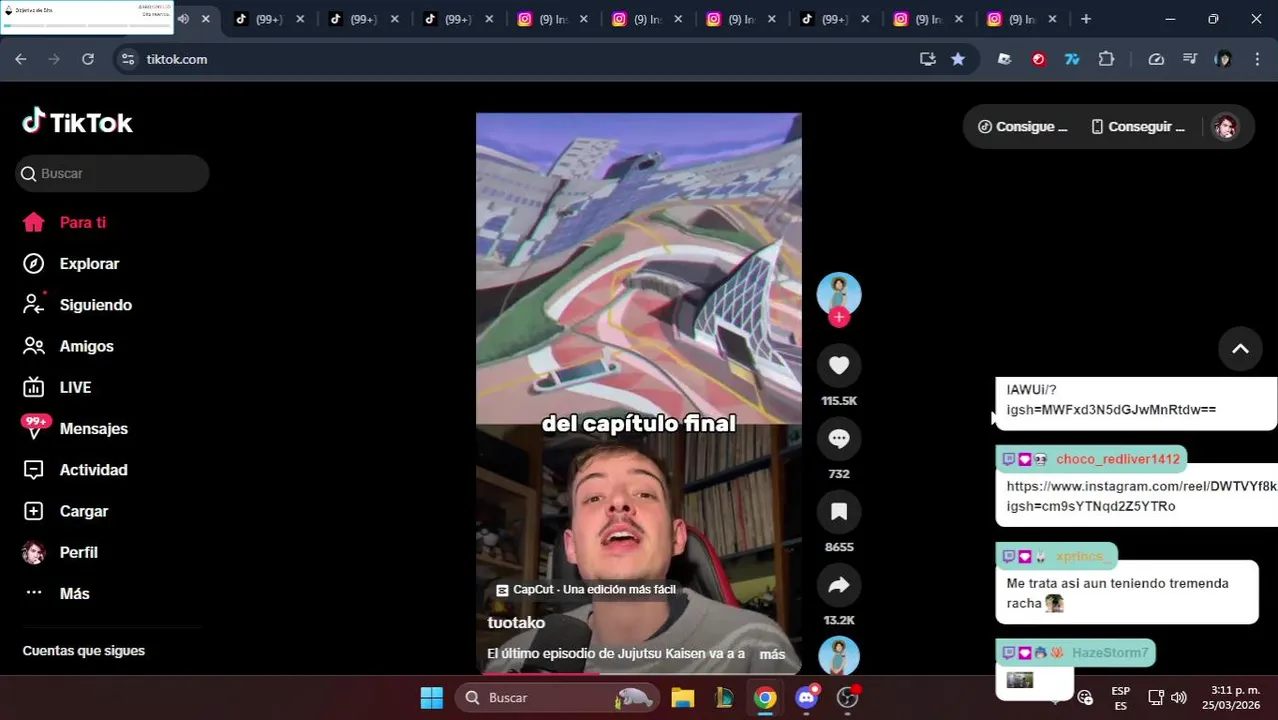
Task: Open the Windows Start menu
Action: pos(432,698)
